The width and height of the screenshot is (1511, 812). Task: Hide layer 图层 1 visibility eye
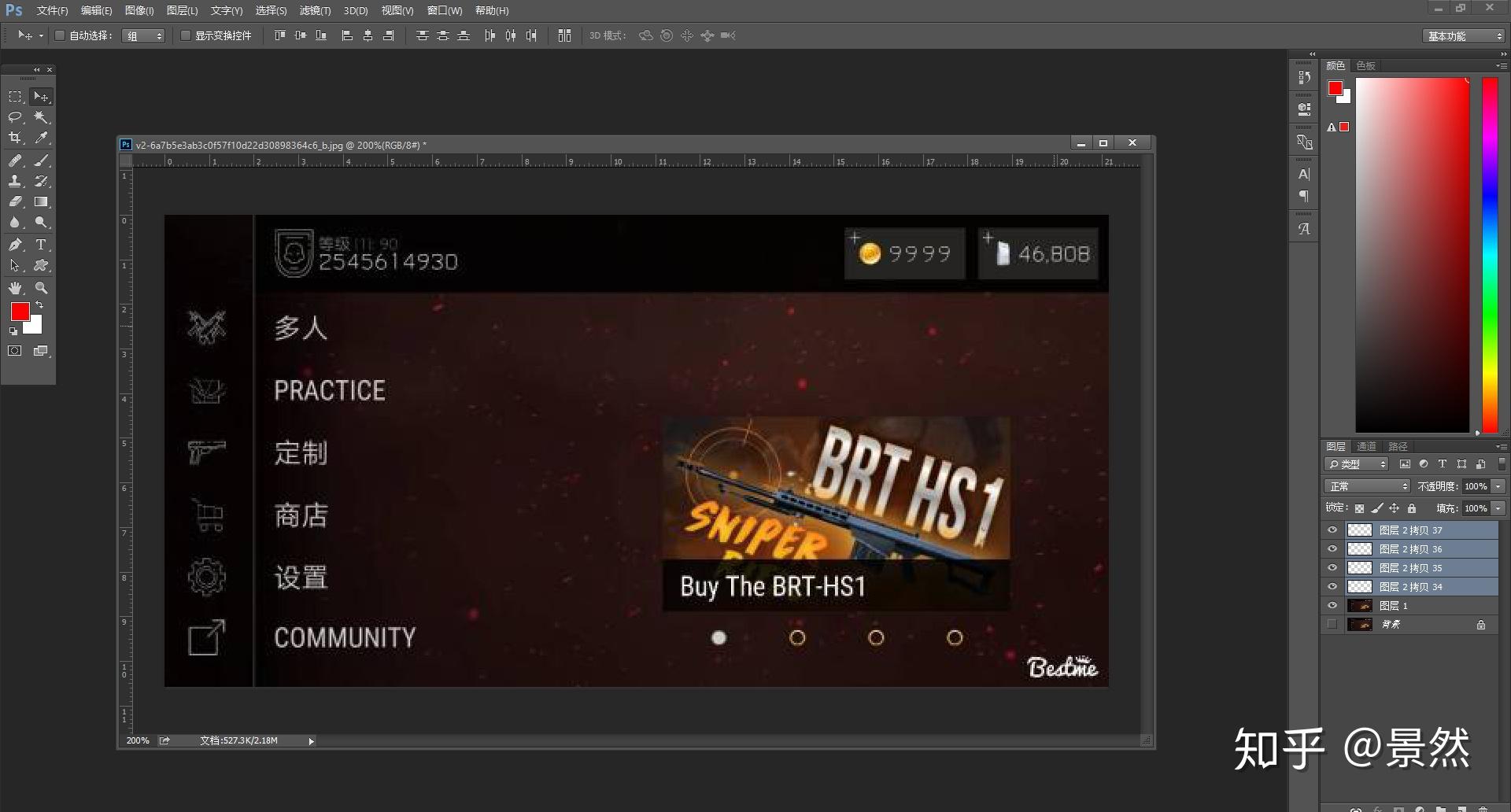(x=1332, y=606)
